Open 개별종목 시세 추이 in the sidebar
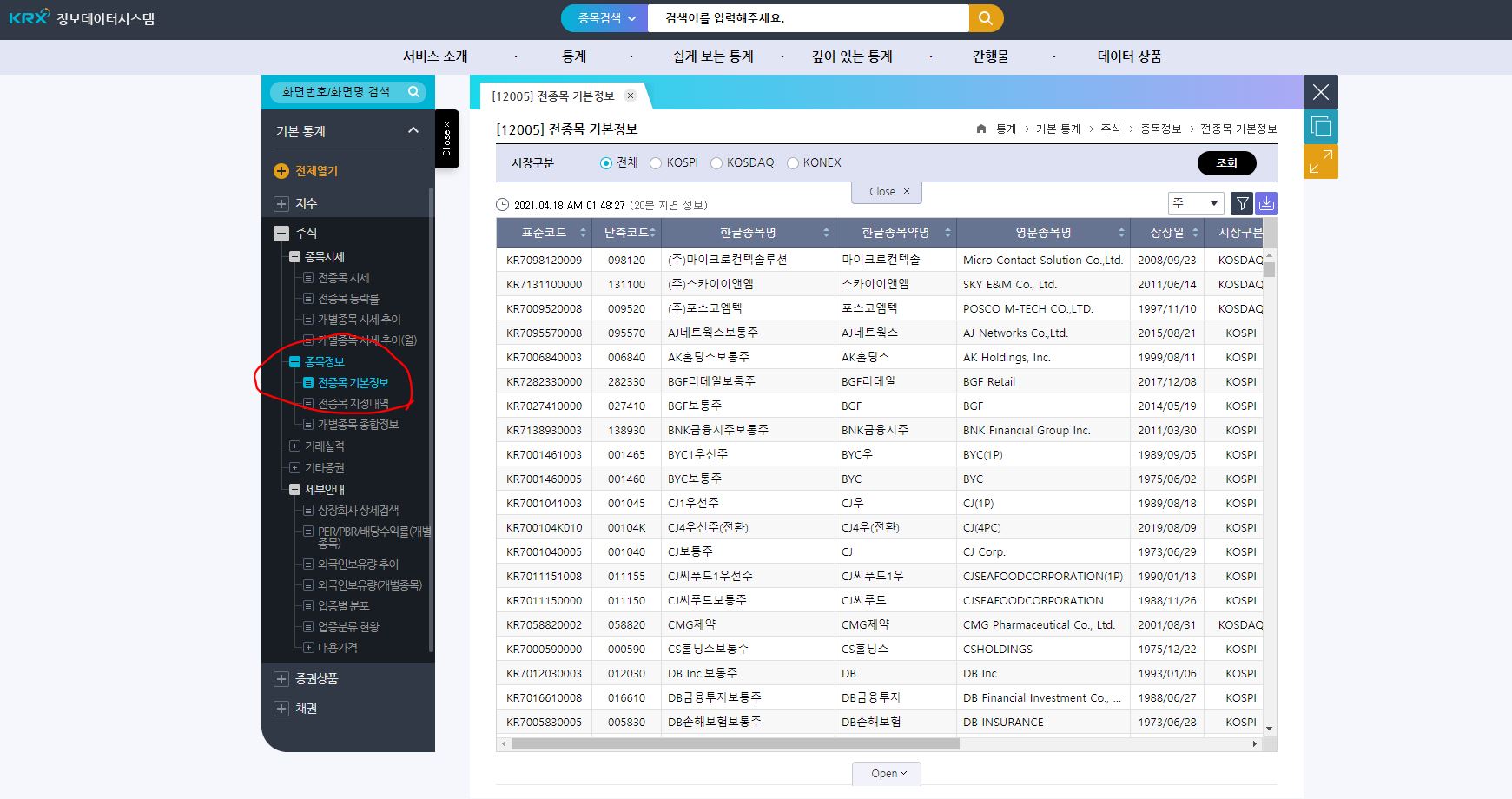The width and height of the screenshot is (1512, 799). 360,320
